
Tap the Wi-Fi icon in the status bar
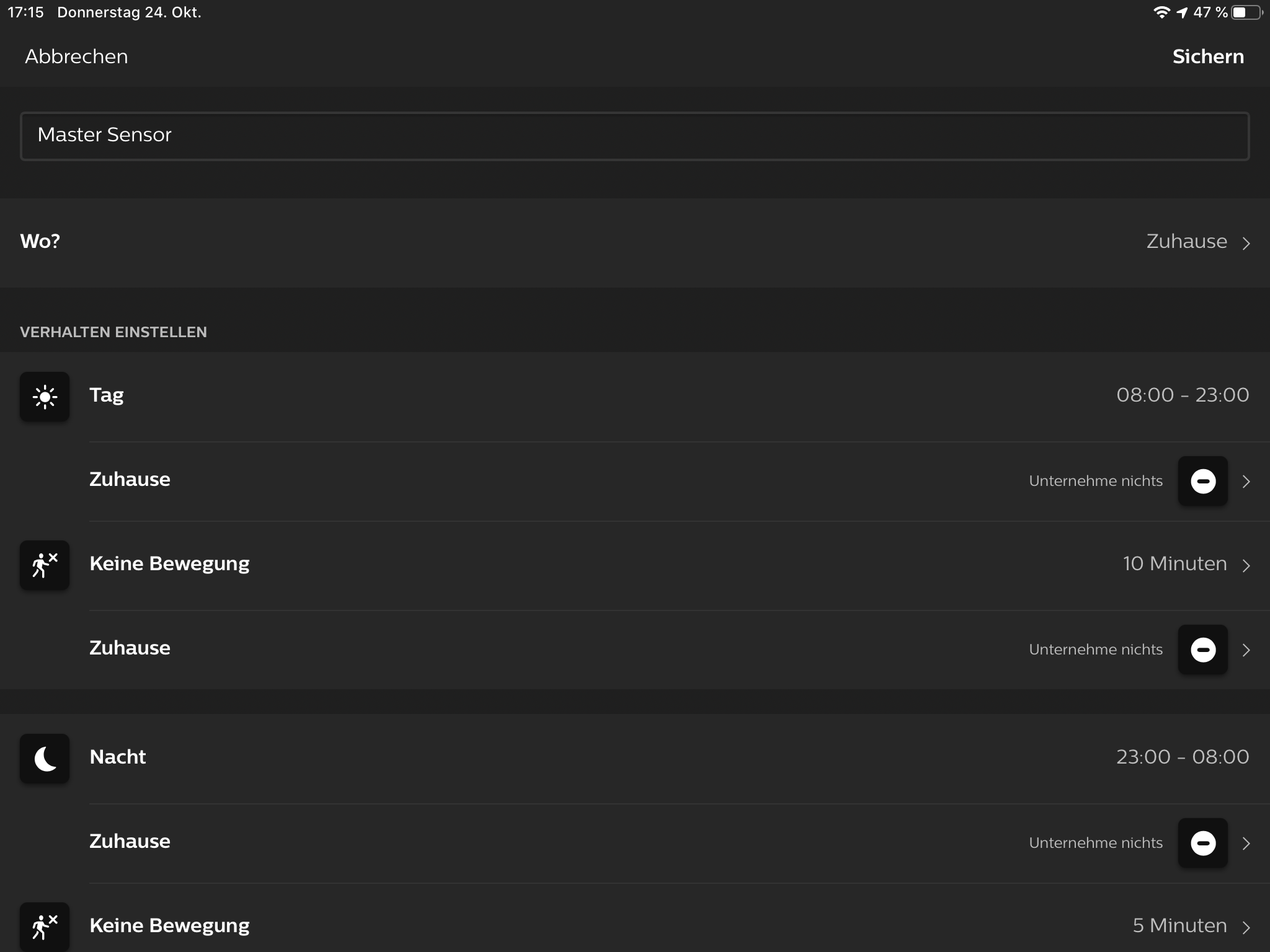[1161, 12]
